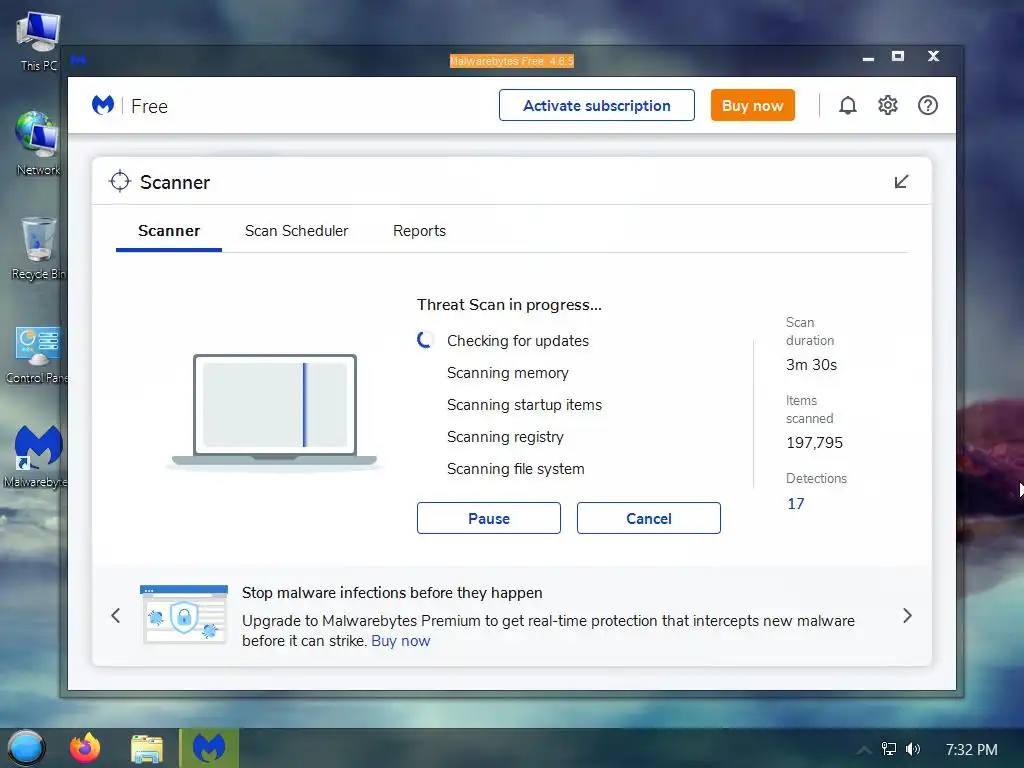Open the Network desktop icon
Screen dimensions: 1024x768
pos(39,144)
